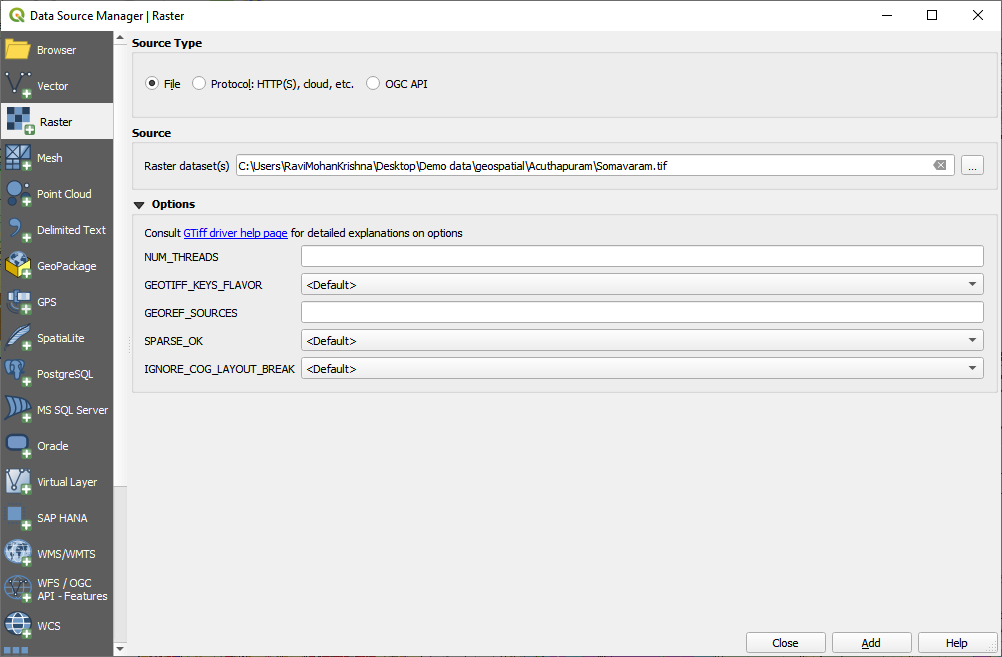Click the Add button

872,643
